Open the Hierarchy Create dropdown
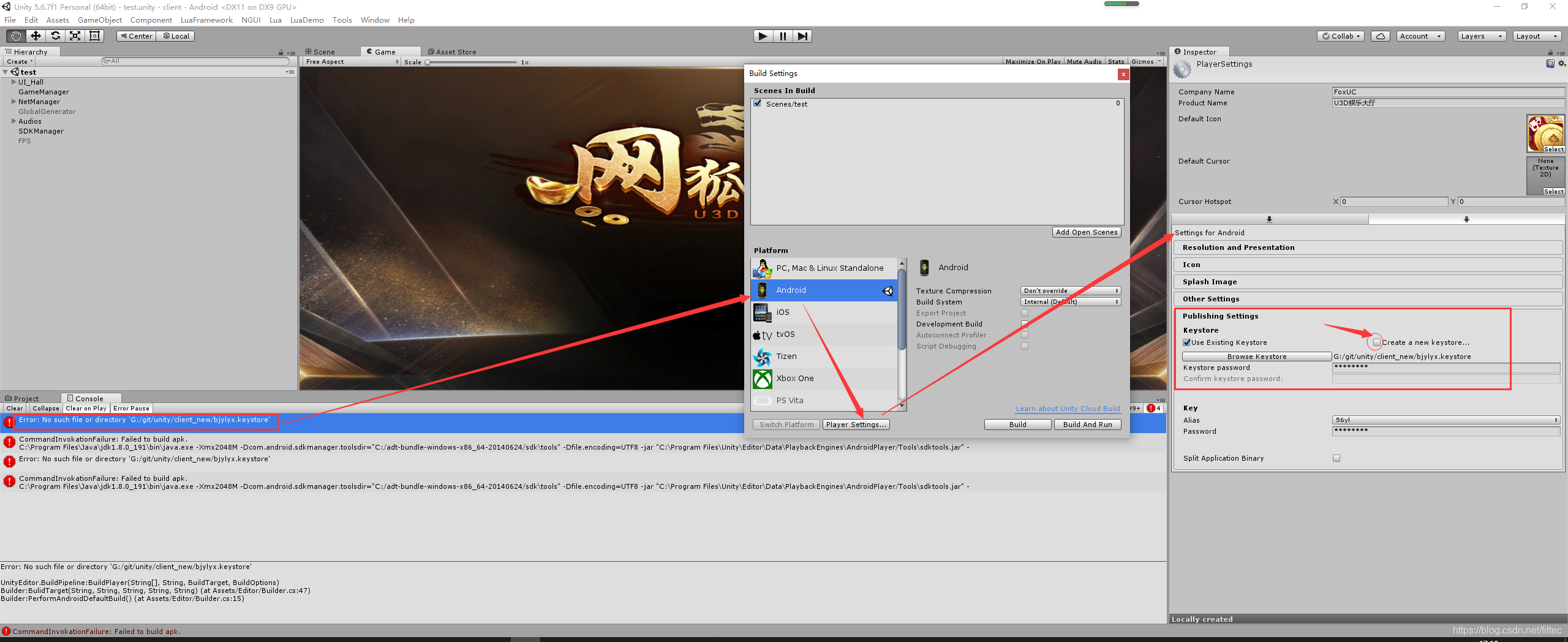 20,61
